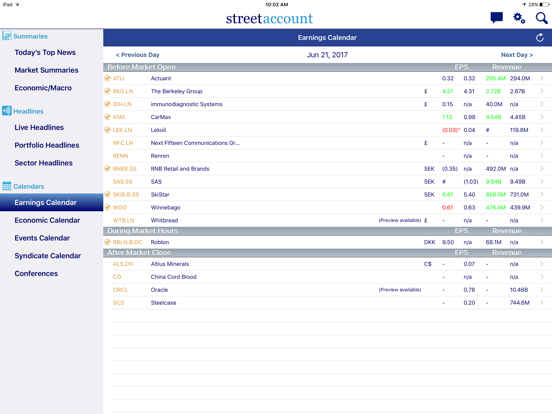Image resolution: width=552 pixels, height=414 pixels.
Task: Click the Jun 21, 2017 date
Action: [327, 55]
